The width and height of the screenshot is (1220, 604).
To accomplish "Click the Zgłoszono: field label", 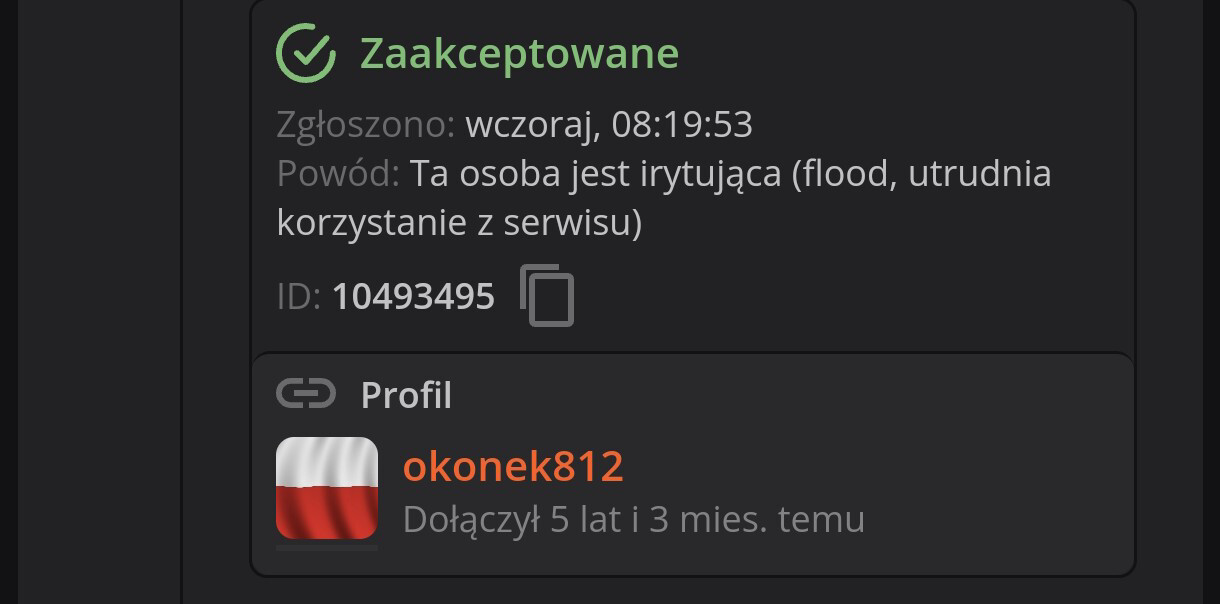I will 366,125.
